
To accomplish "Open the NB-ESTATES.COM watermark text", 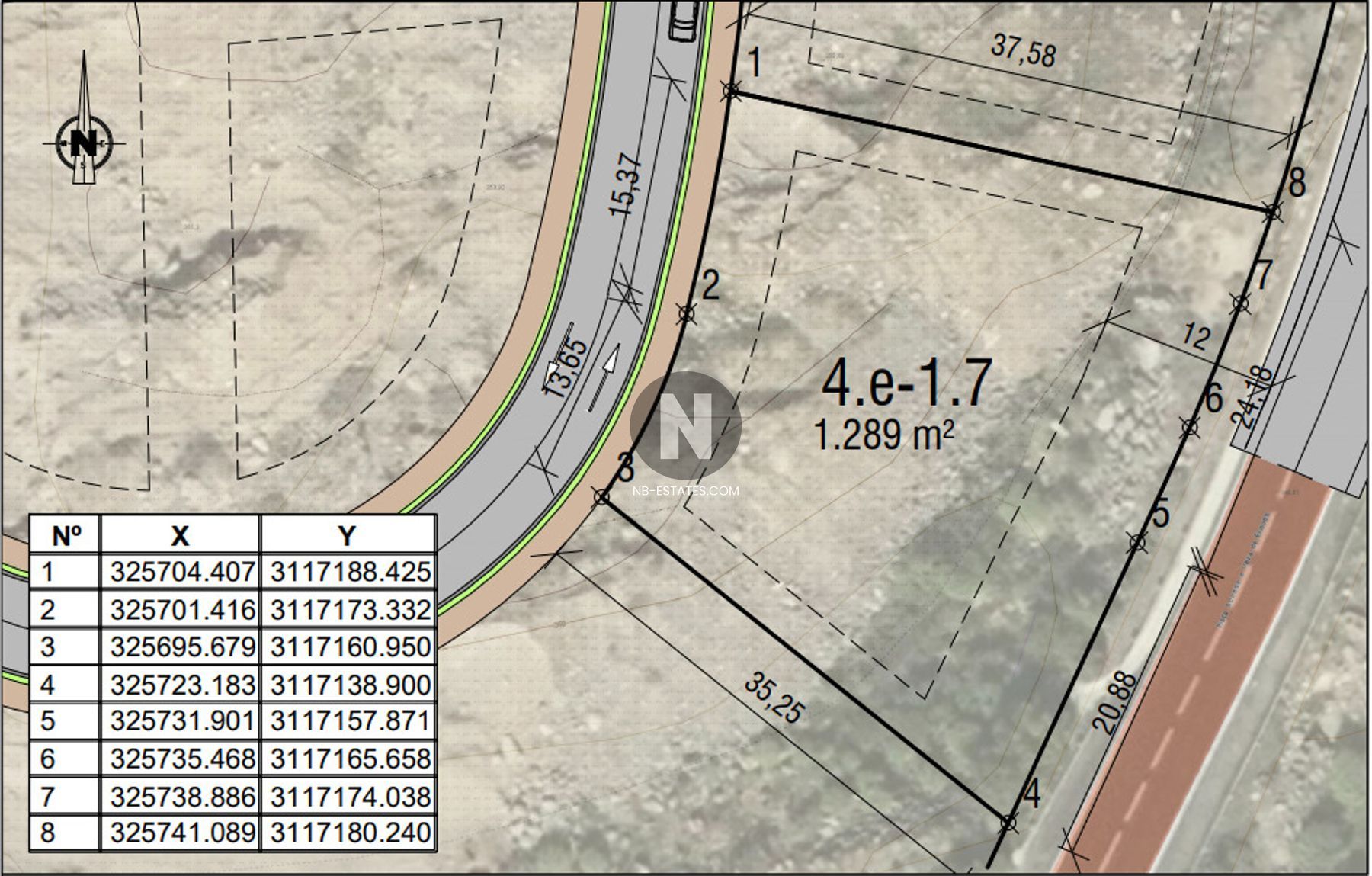I will point(685,491).
